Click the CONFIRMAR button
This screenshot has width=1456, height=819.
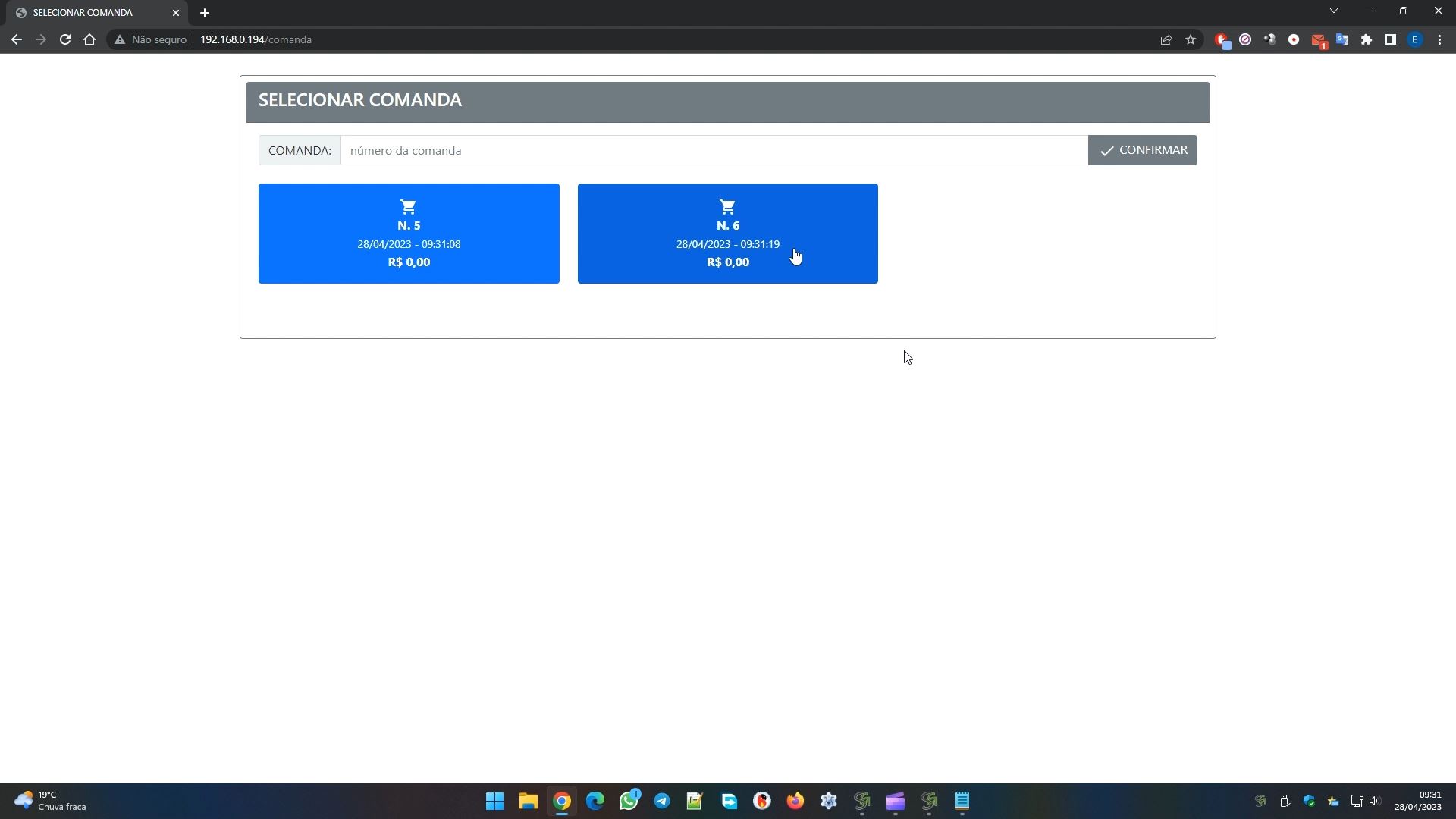click(1143, 150)
